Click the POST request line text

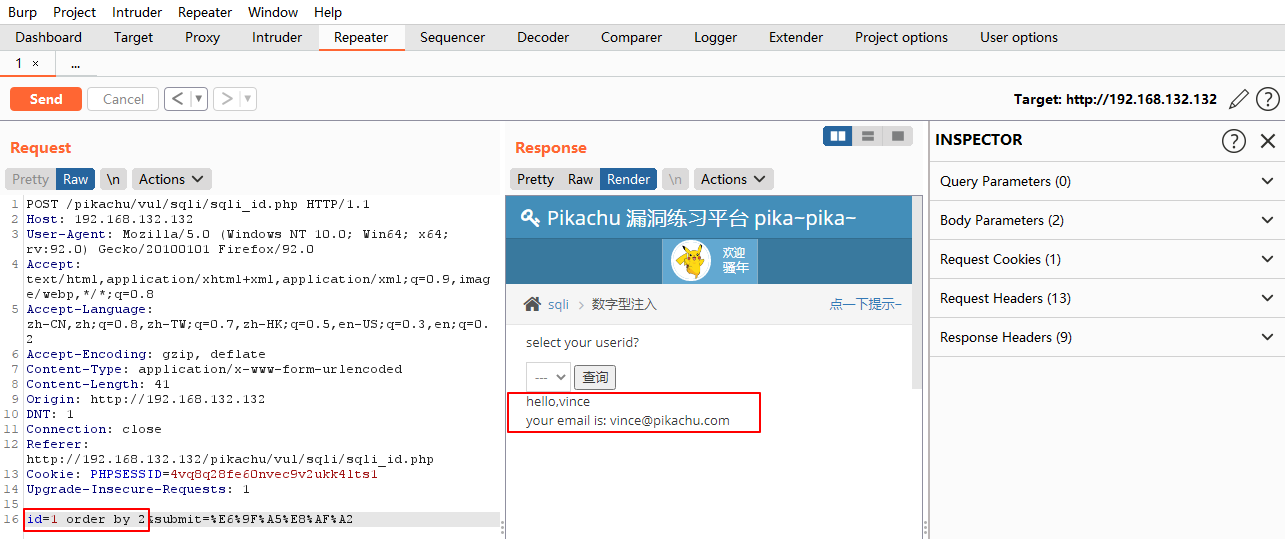click(x=198, y=204)
